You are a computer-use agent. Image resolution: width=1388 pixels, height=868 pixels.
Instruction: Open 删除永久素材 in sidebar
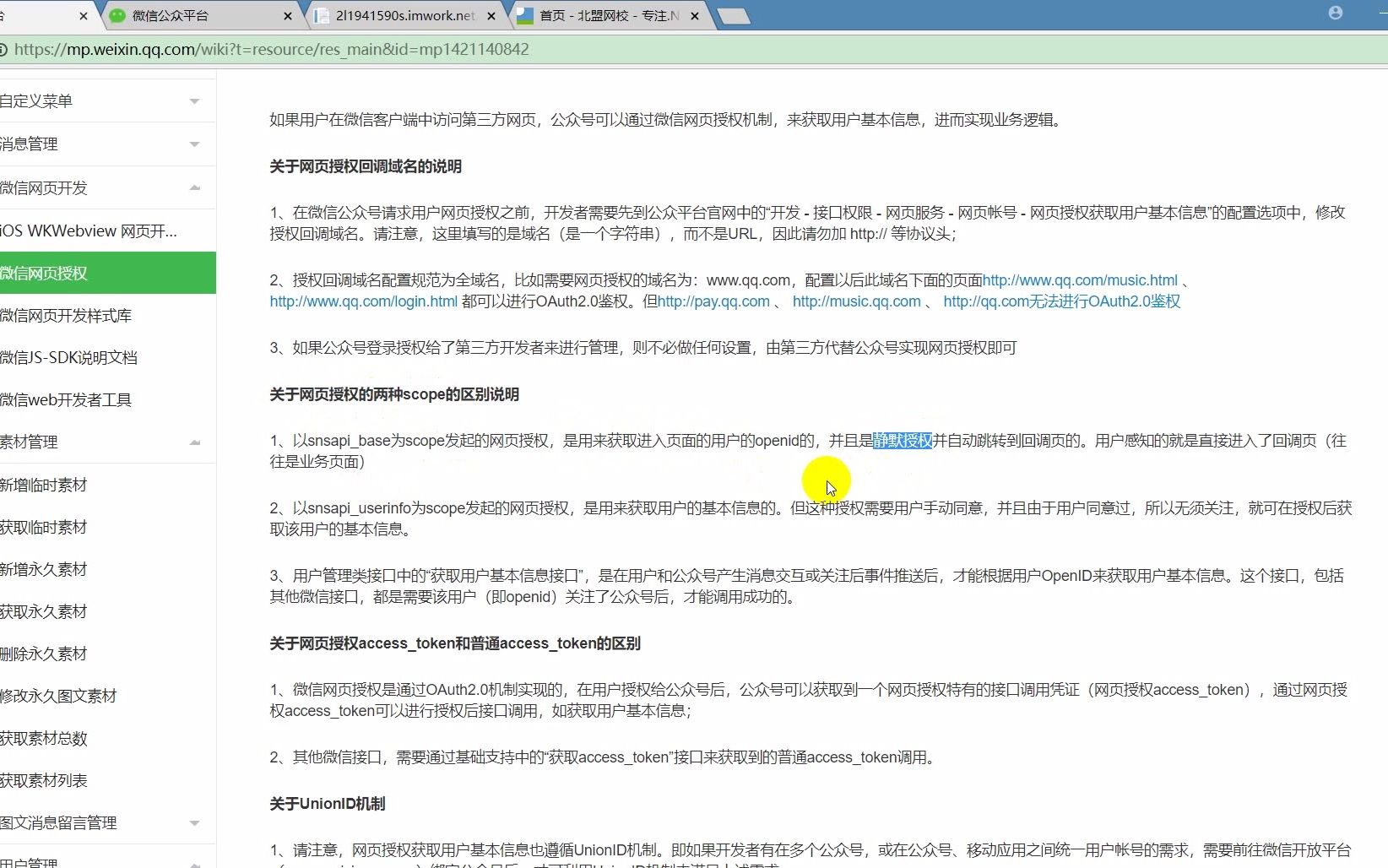coord(44,654)
